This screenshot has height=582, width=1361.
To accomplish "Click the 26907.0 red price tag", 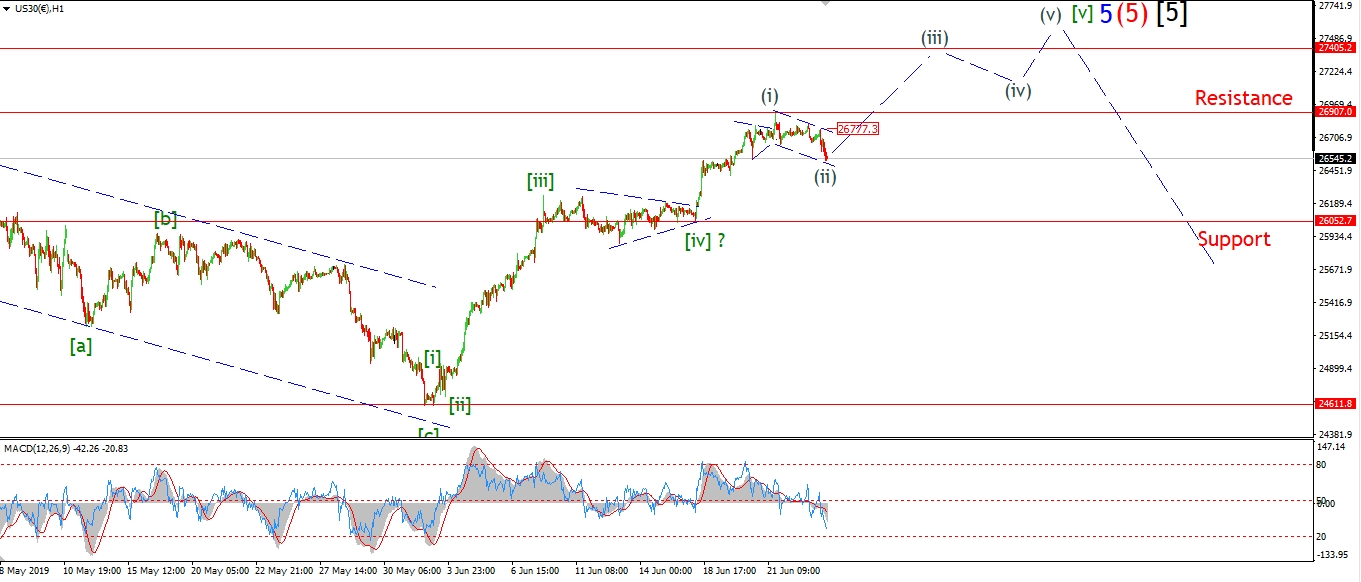I will 1336,113.
